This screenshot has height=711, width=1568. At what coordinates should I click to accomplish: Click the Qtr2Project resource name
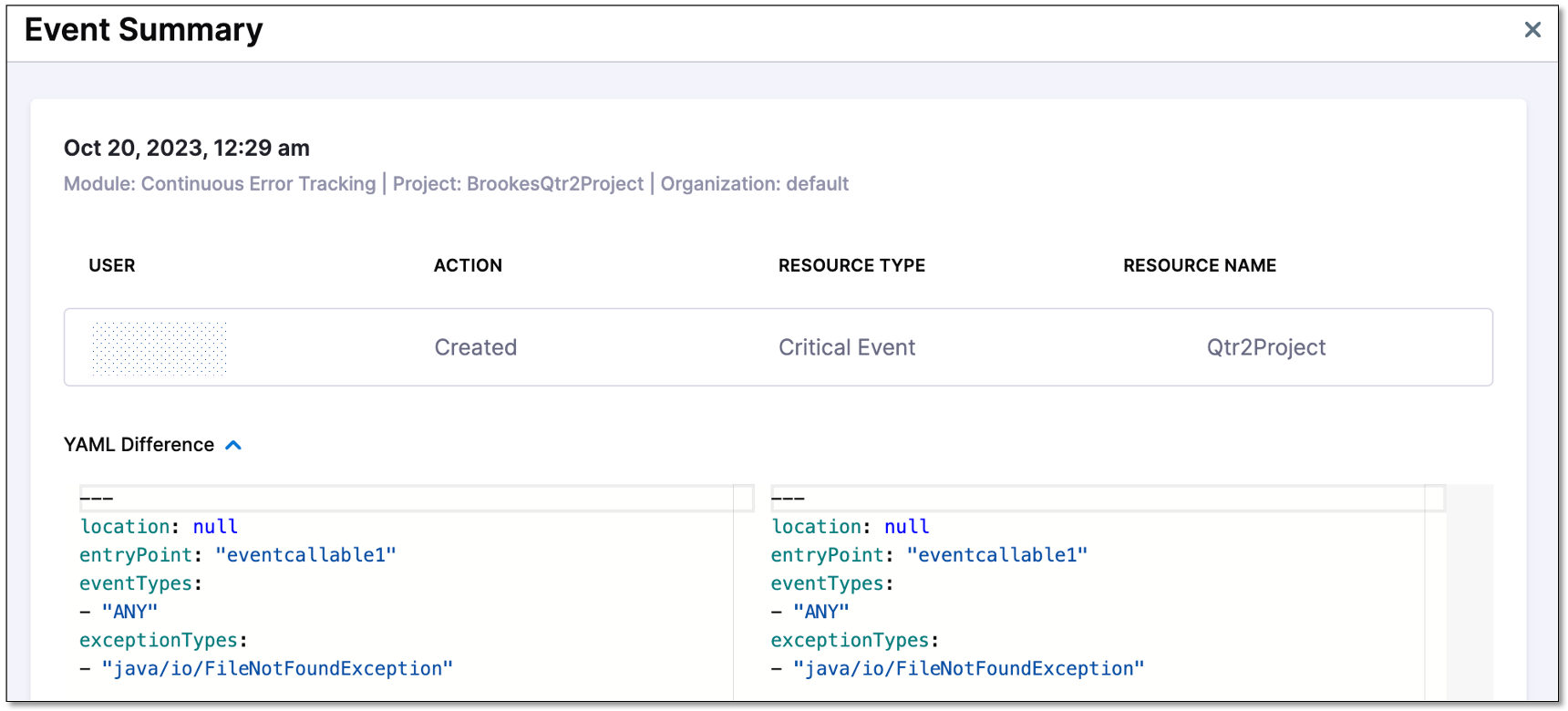(x=1265, y=347)
